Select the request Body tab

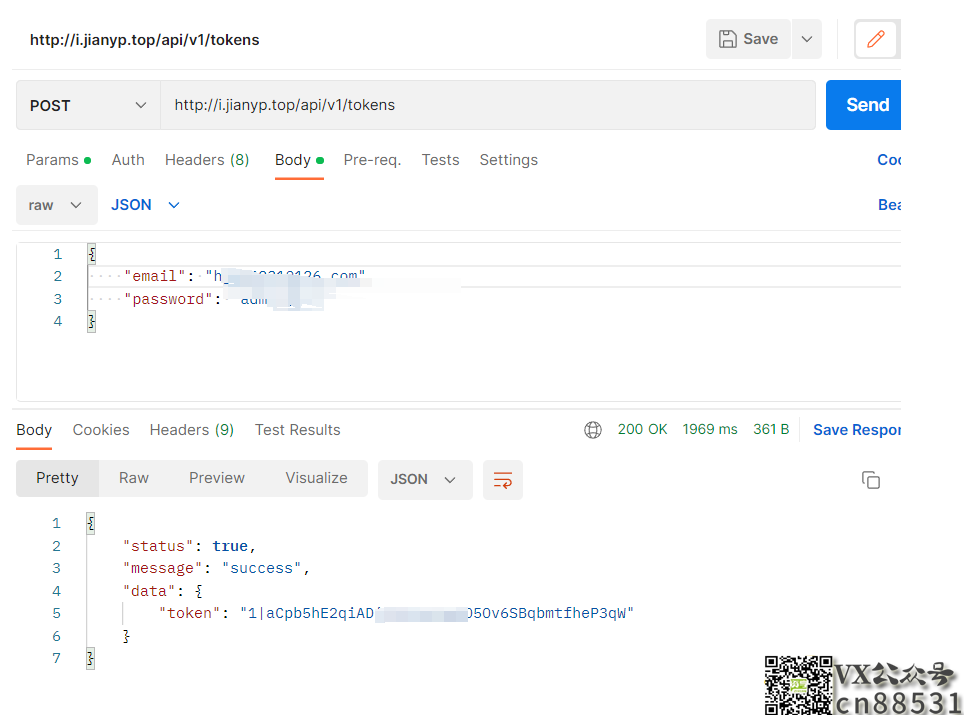tap(299, 160)
